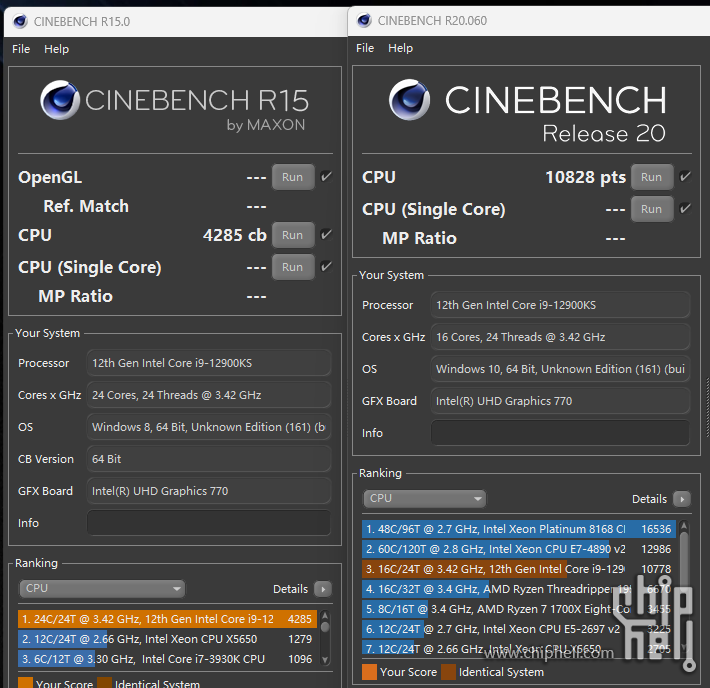
Task: Open Details arrow in the R20 Ranking
Action: coord(682,499)
